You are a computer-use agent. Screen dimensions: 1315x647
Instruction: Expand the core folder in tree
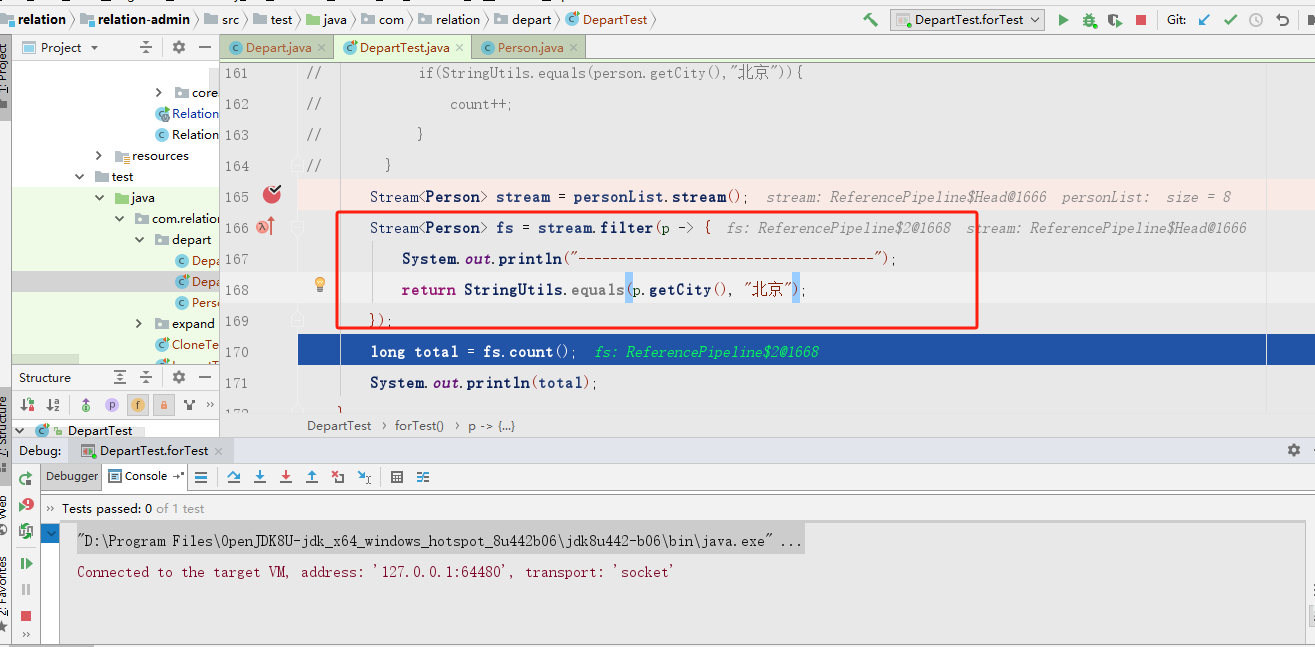pyautogui.click(x=159, y=92)
